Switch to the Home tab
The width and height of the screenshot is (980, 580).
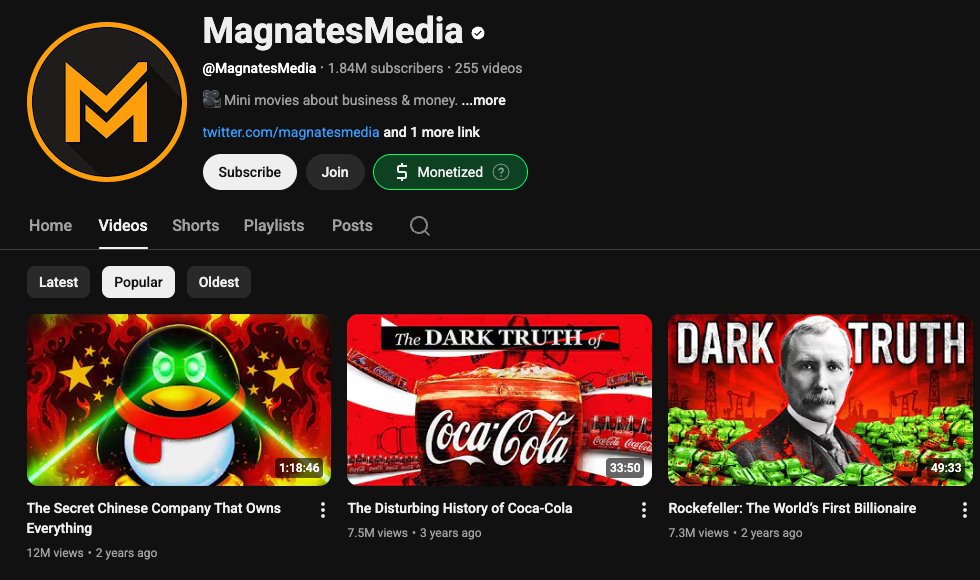51,226
